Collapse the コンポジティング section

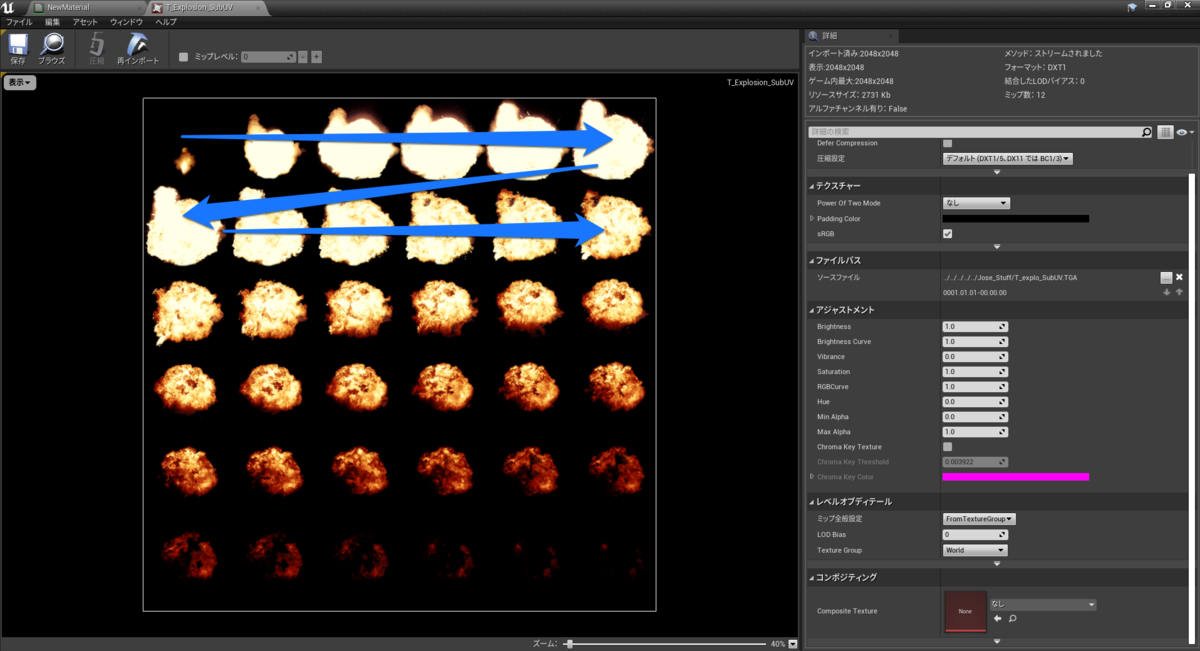(811, 577)
